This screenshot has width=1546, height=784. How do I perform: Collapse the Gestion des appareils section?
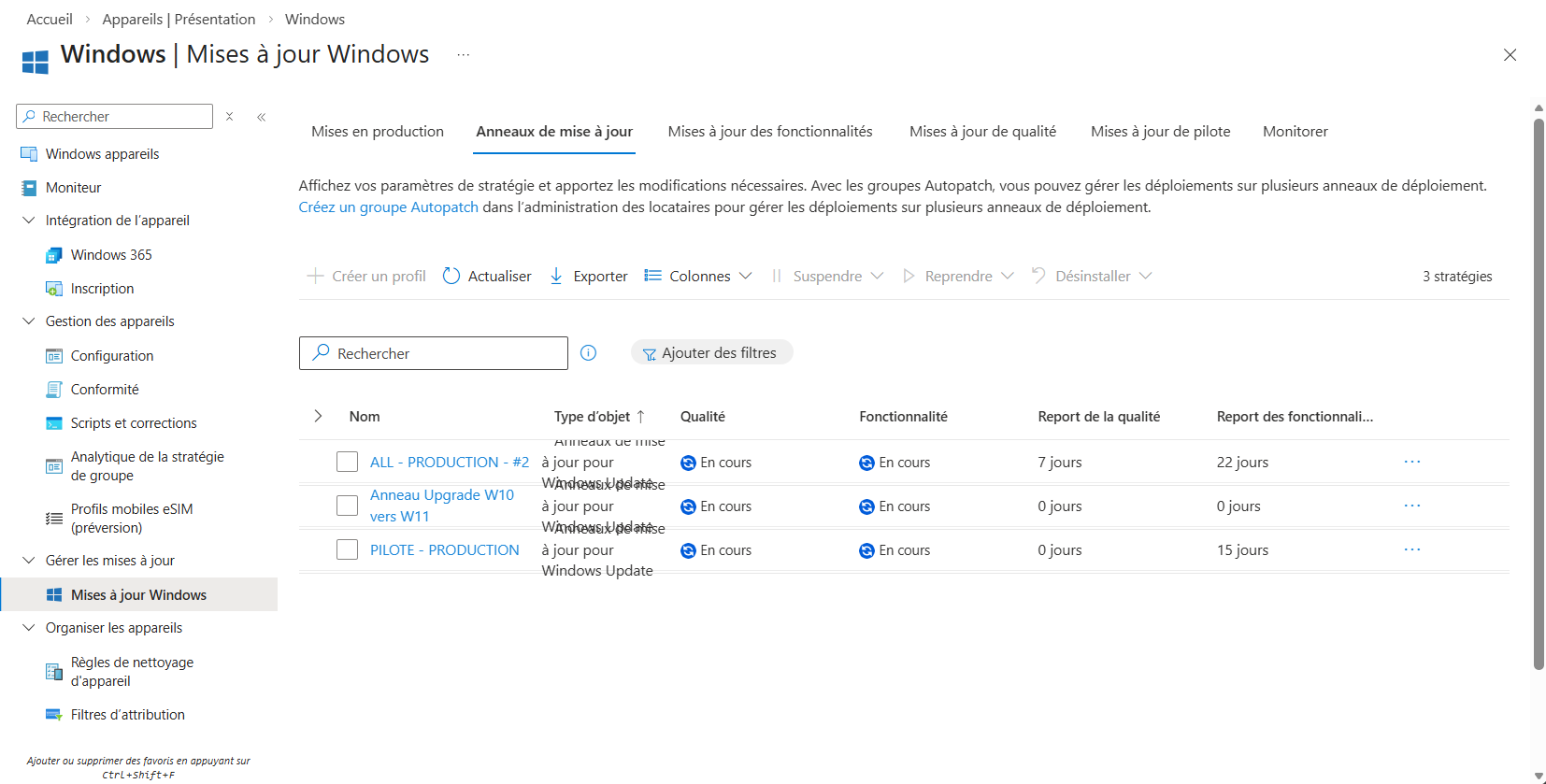coord(29,321)
